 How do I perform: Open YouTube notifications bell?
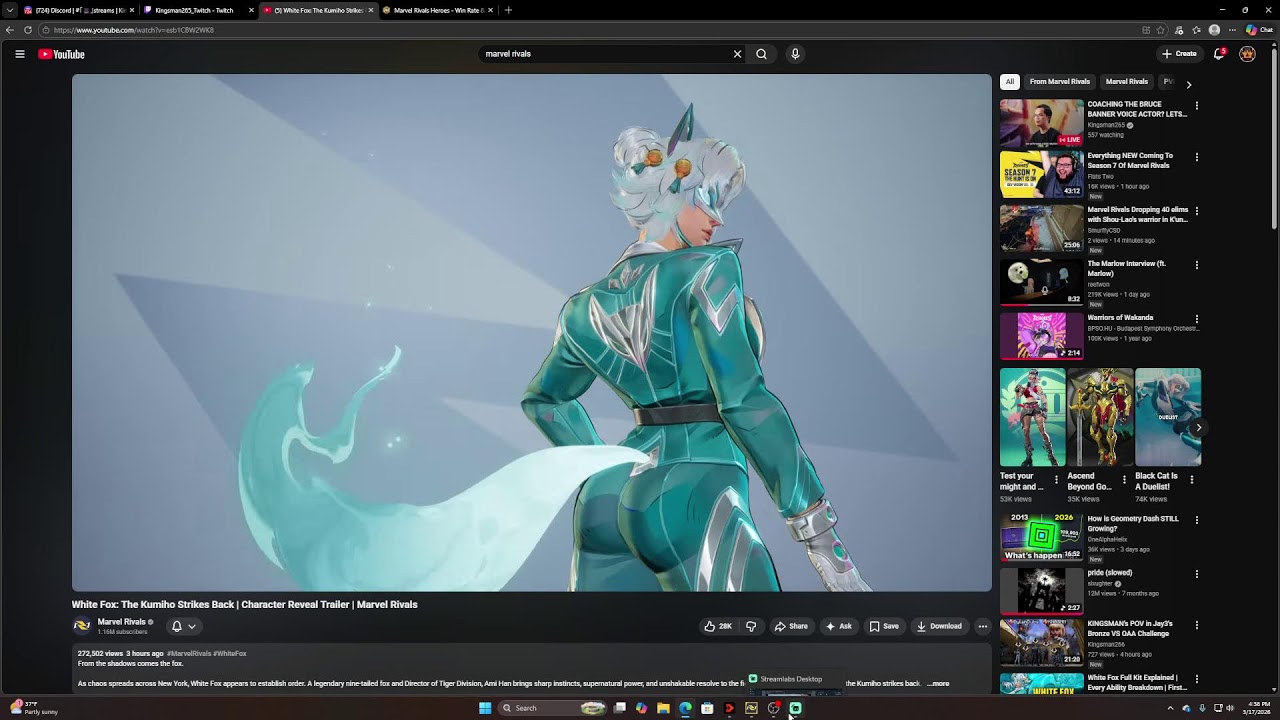click(1219, 54)
